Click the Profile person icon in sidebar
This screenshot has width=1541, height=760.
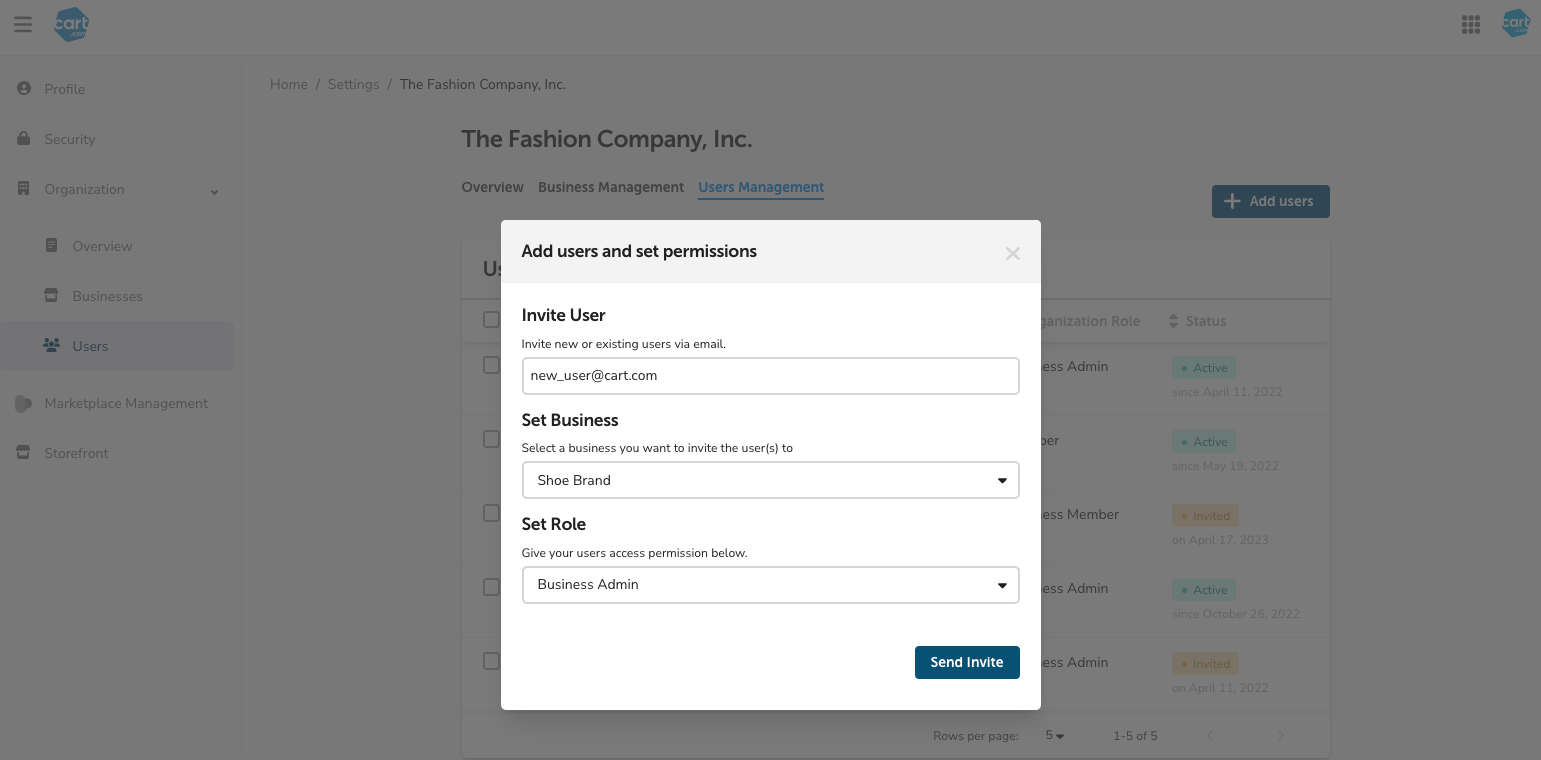click(24, 89)
